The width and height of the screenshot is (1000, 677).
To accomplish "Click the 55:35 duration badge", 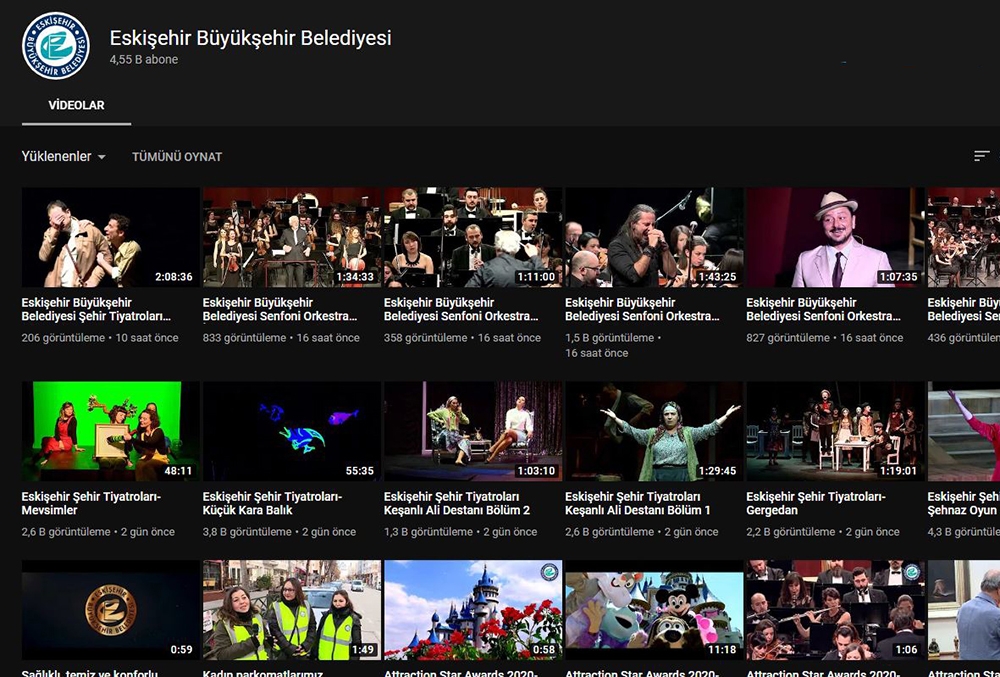I will [x=360, y=470].
